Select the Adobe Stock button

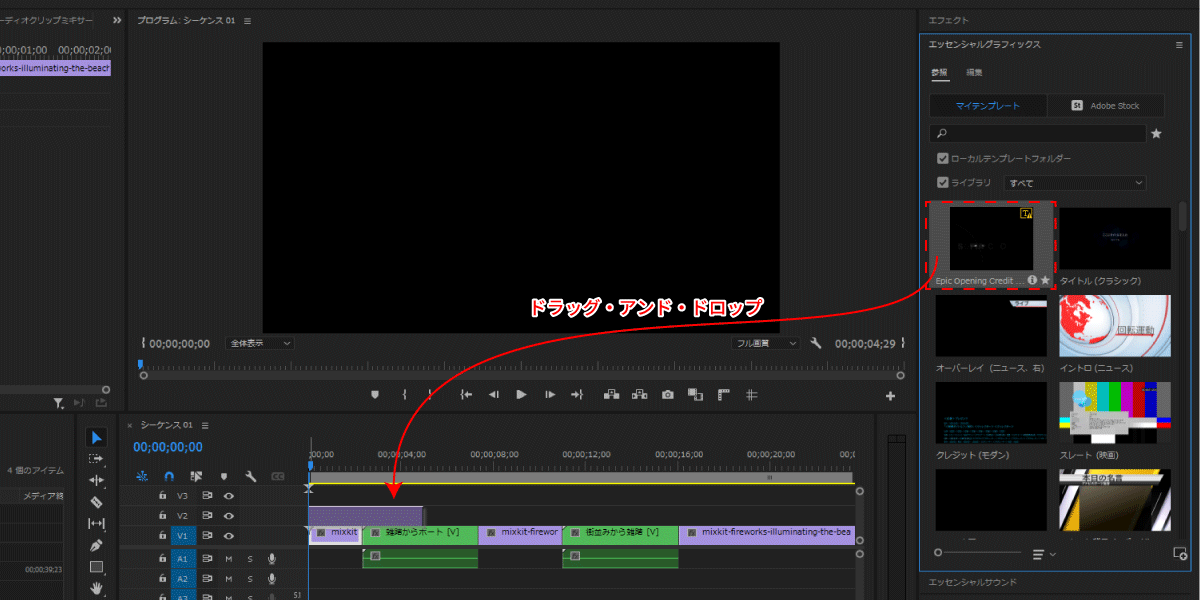[x=1106, y=105]
